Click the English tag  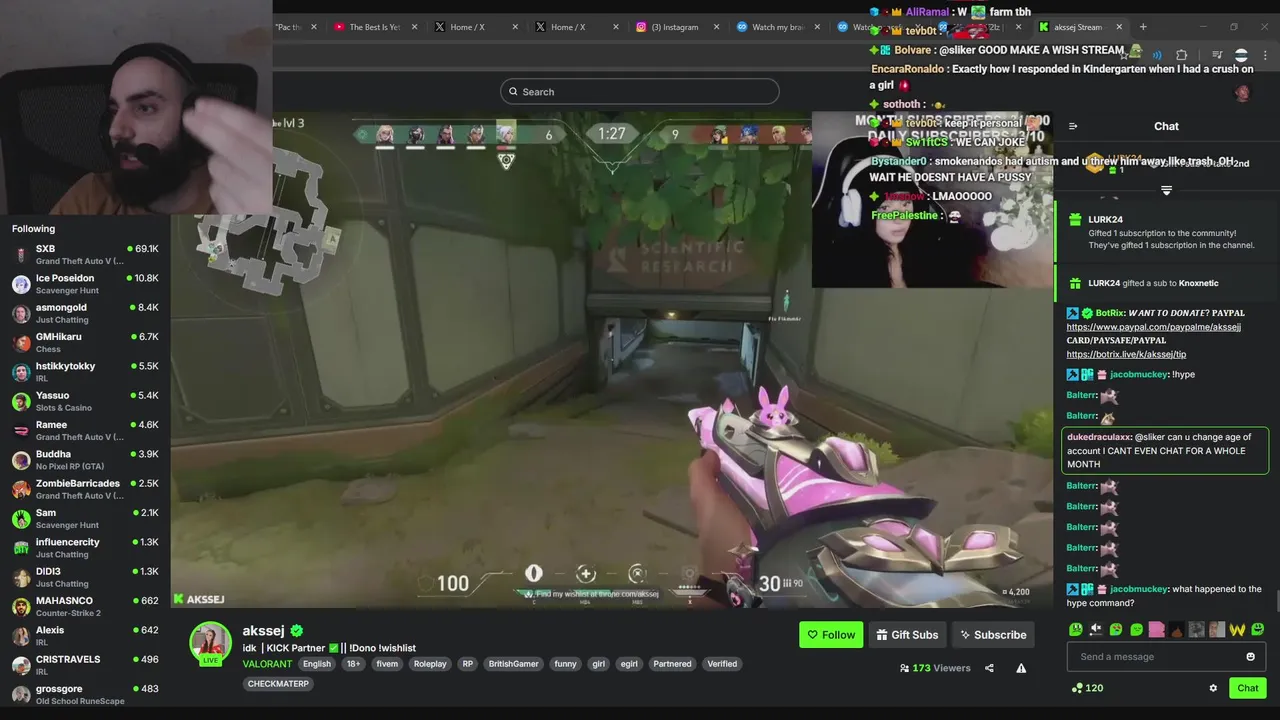(317, 664)
